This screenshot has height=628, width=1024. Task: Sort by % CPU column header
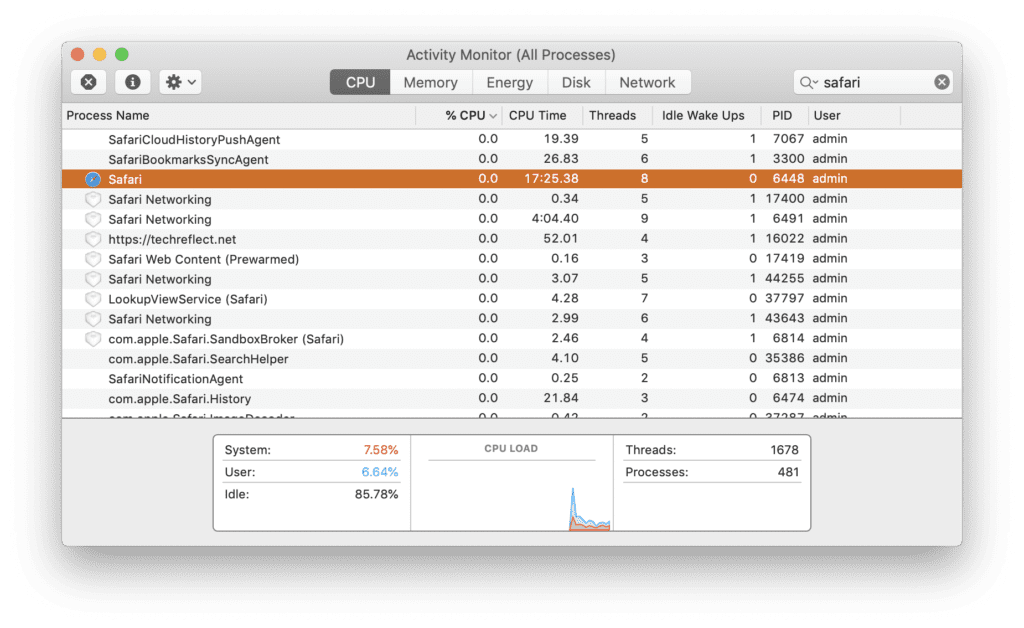pyautogui.click(x=459, y=116)
